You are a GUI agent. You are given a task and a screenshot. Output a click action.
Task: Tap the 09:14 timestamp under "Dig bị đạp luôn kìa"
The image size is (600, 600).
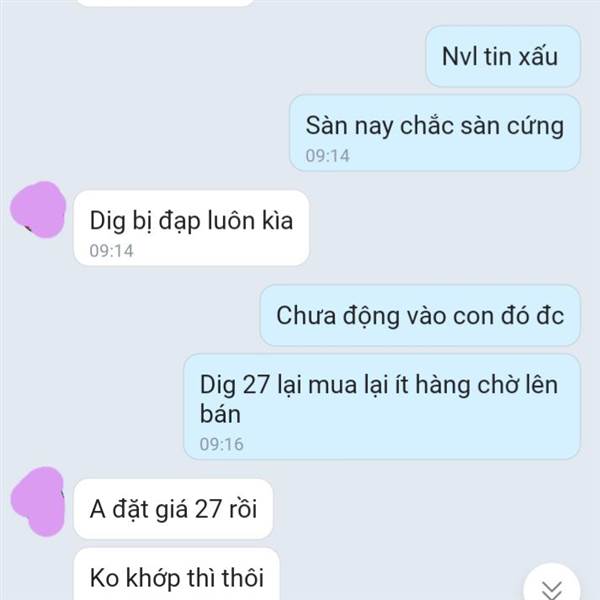[111, 251]
